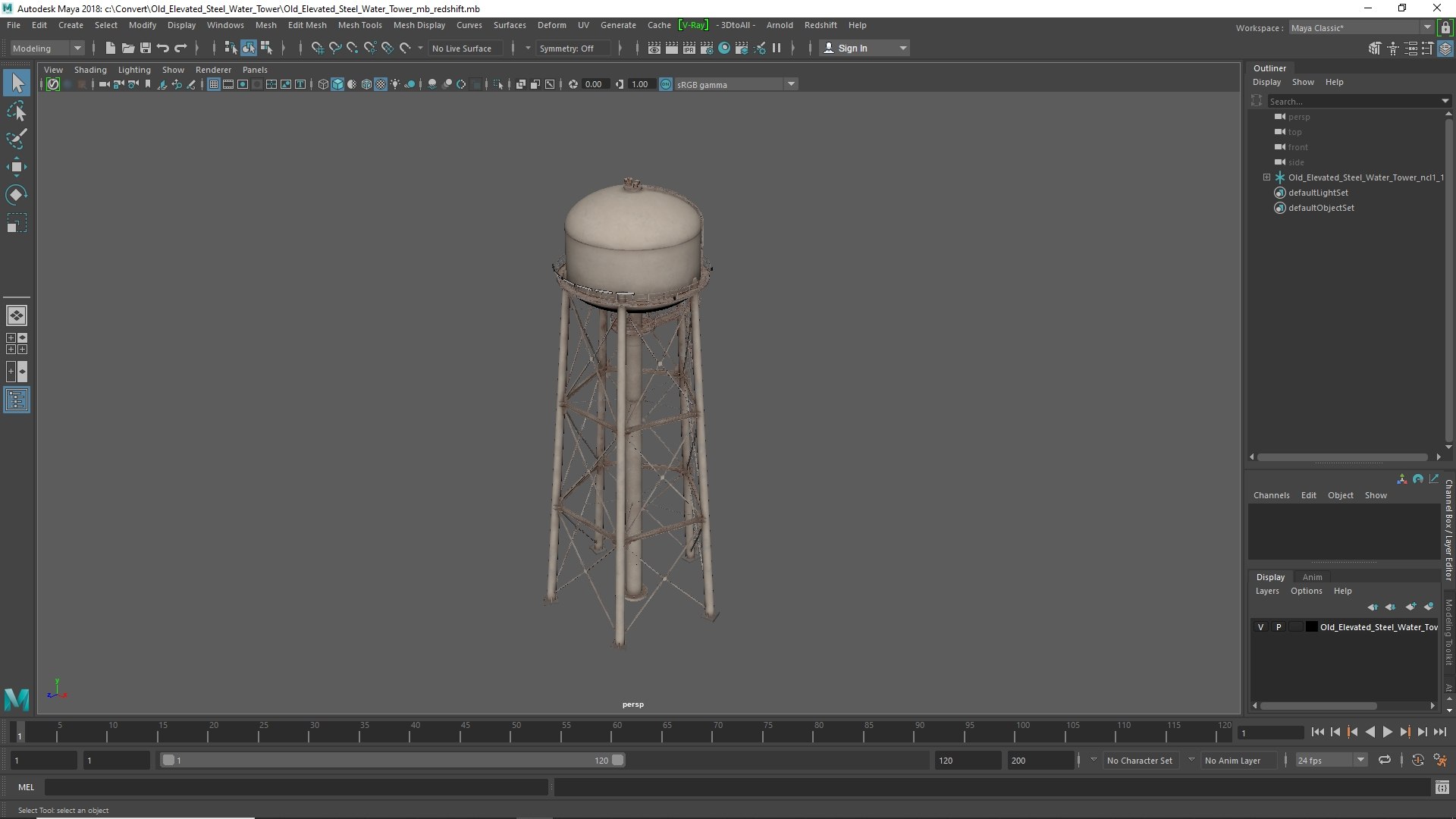The height and width of the screenshot is (819, 1456).
Task: Pause viewport rendering with pause icon
Action: [x=777, y=48]
